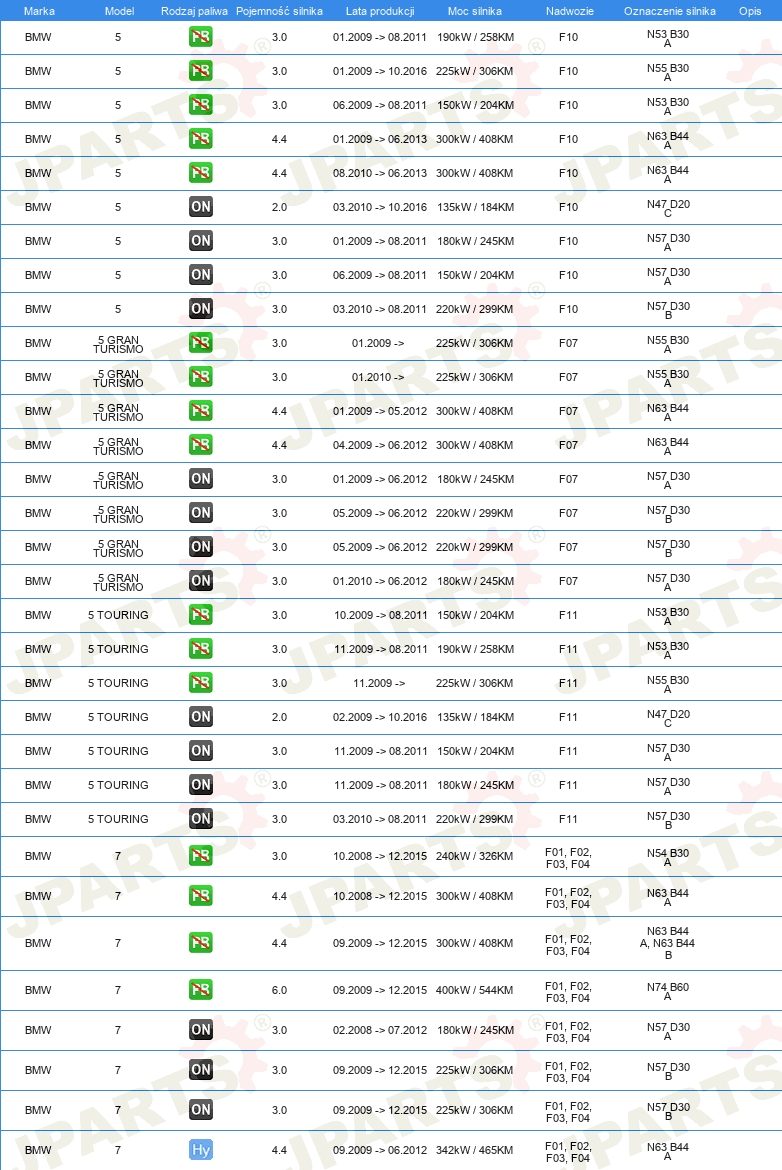Click capacity 2.0 in BMW 5 F10 row
Screen dimensions: 782x1170
279,207
